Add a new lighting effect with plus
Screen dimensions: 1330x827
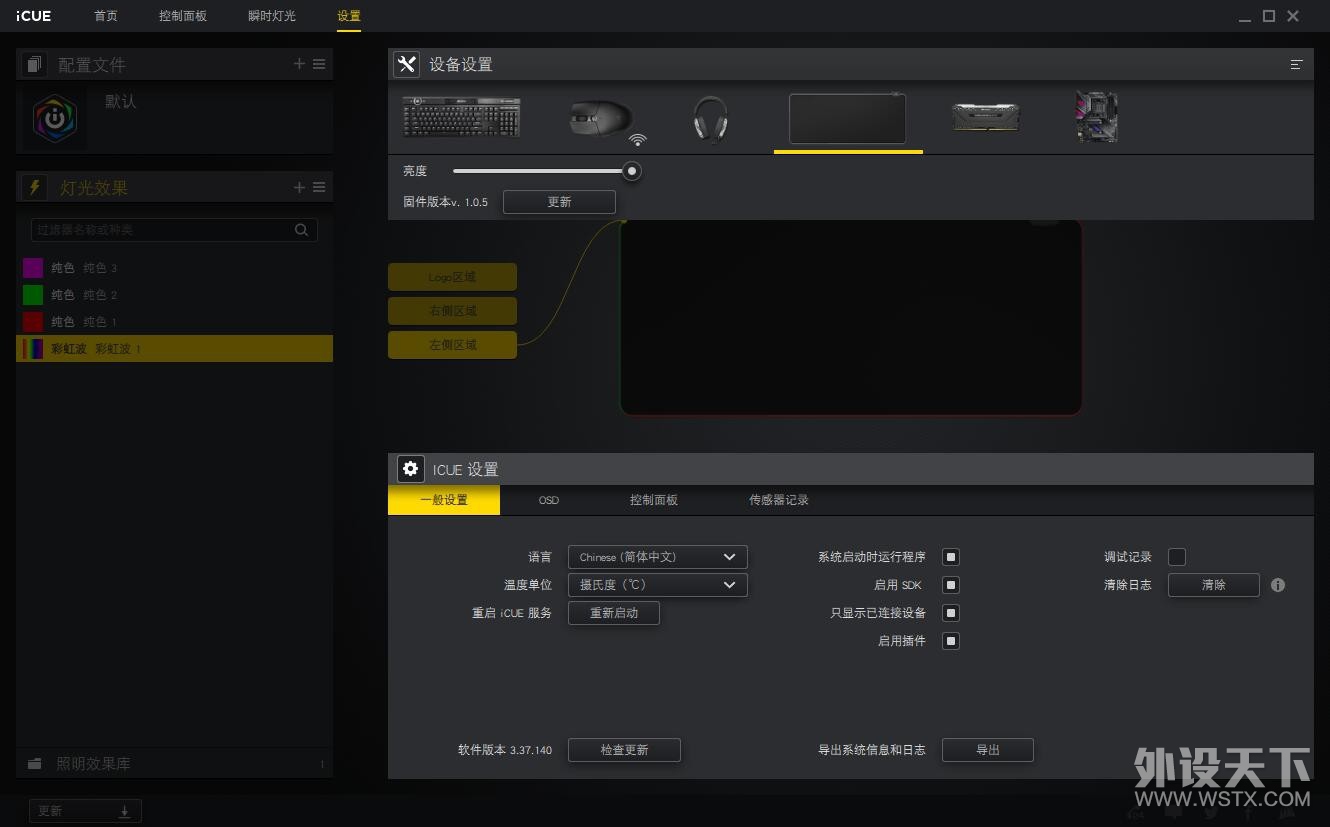[x=299, y=187]
